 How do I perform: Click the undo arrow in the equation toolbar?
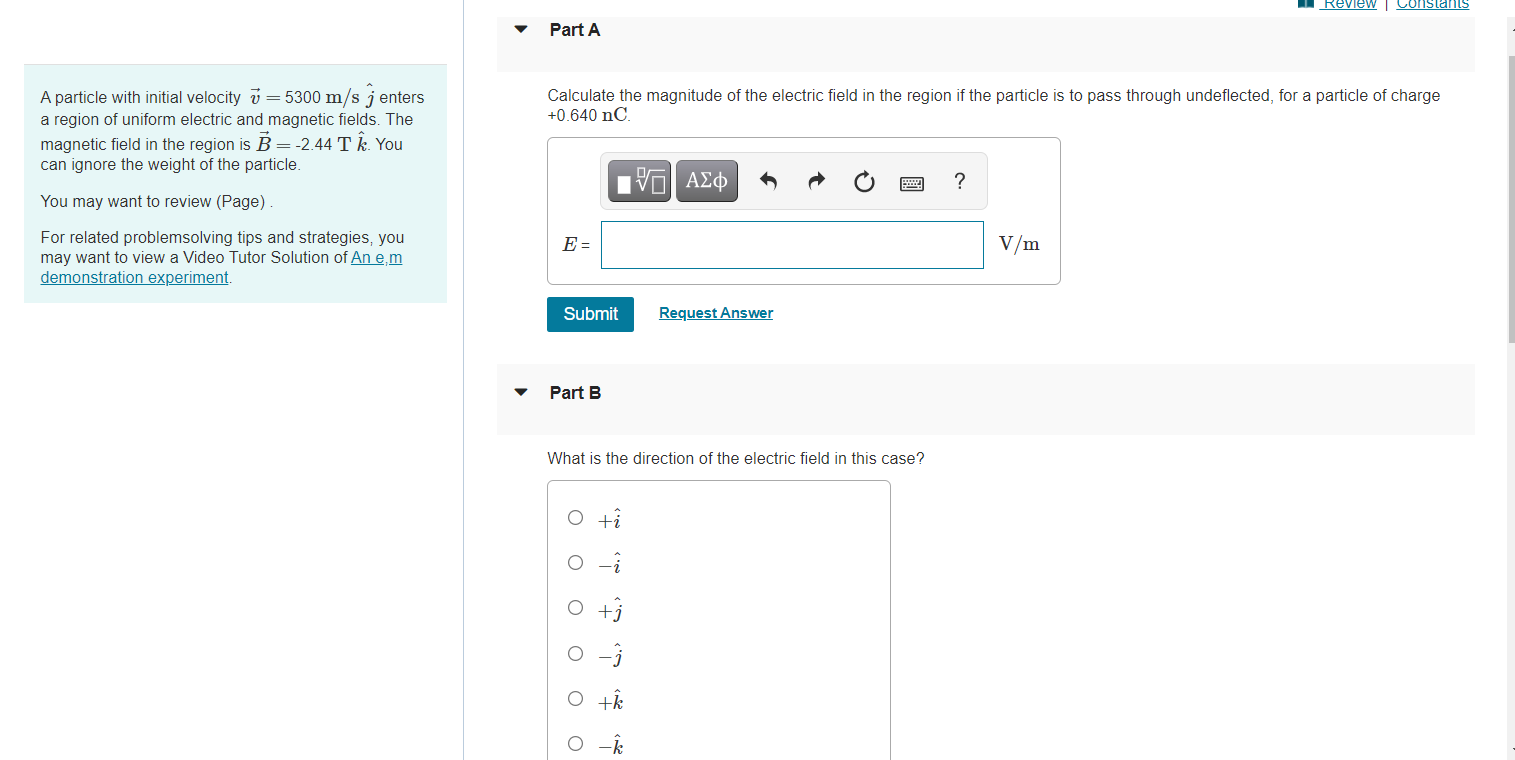pos(767,181)
